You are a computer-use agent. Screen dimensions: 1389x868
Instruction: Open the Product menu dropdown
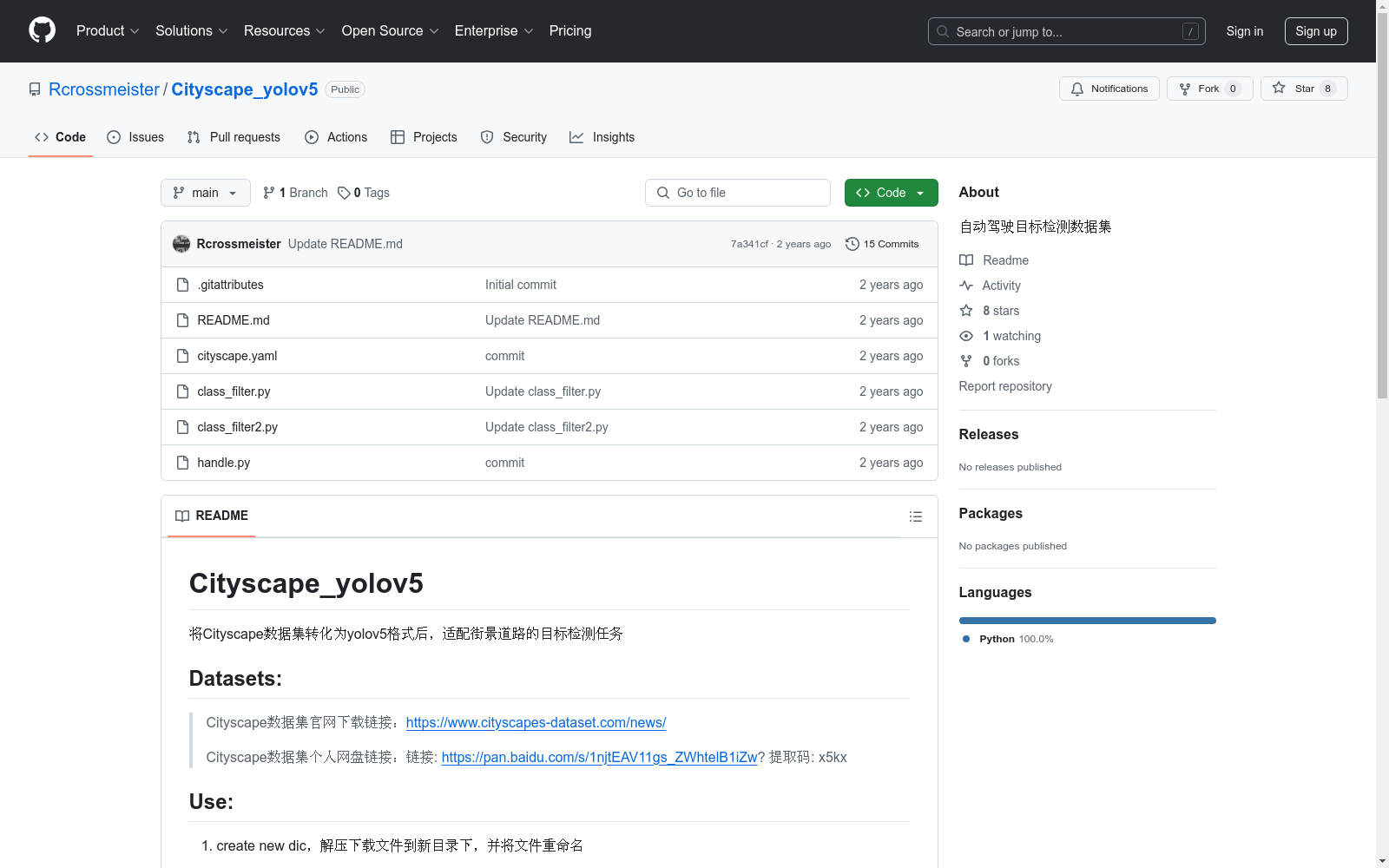coord(108,30)
